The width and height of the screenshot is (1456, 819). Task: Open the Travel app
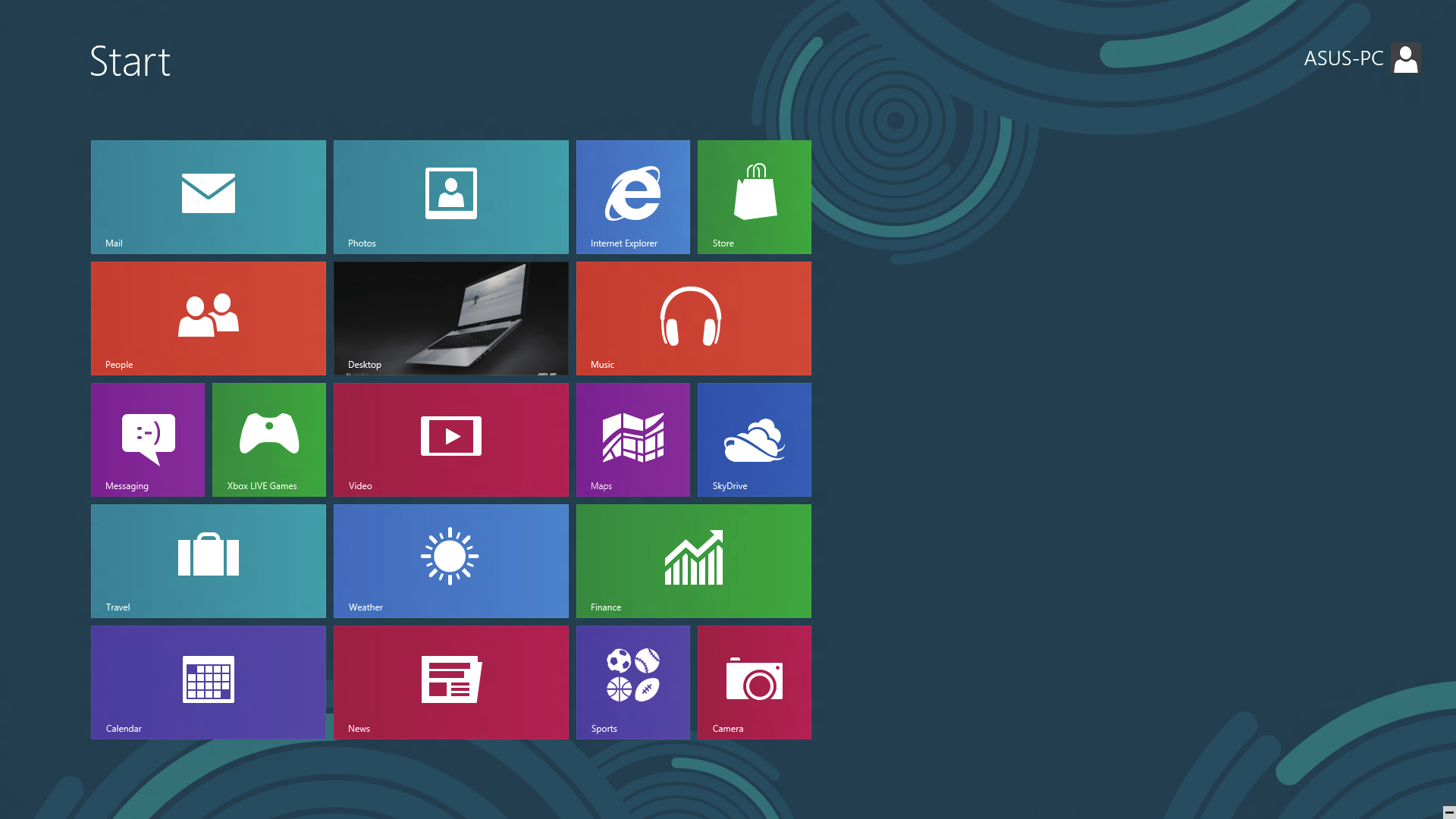pyautogui.click(x=208, y=561)
